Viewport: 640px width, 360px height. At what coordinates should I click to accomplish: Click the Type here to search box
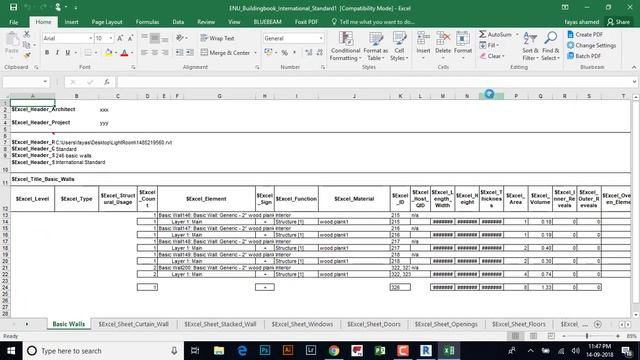pos(102,351)
